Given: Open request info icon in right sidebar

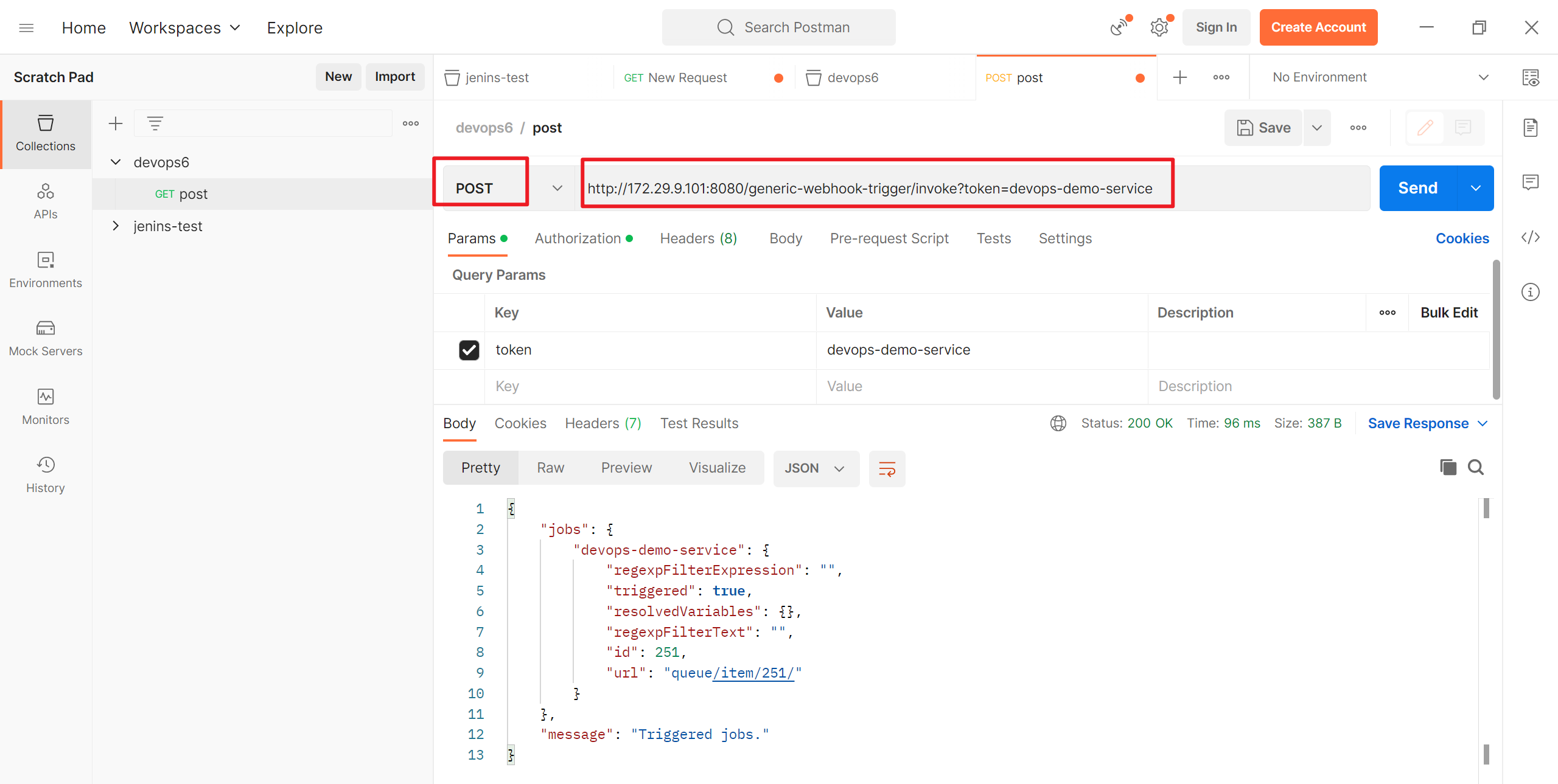Looking at the screenshot, I should (1531, 292).
